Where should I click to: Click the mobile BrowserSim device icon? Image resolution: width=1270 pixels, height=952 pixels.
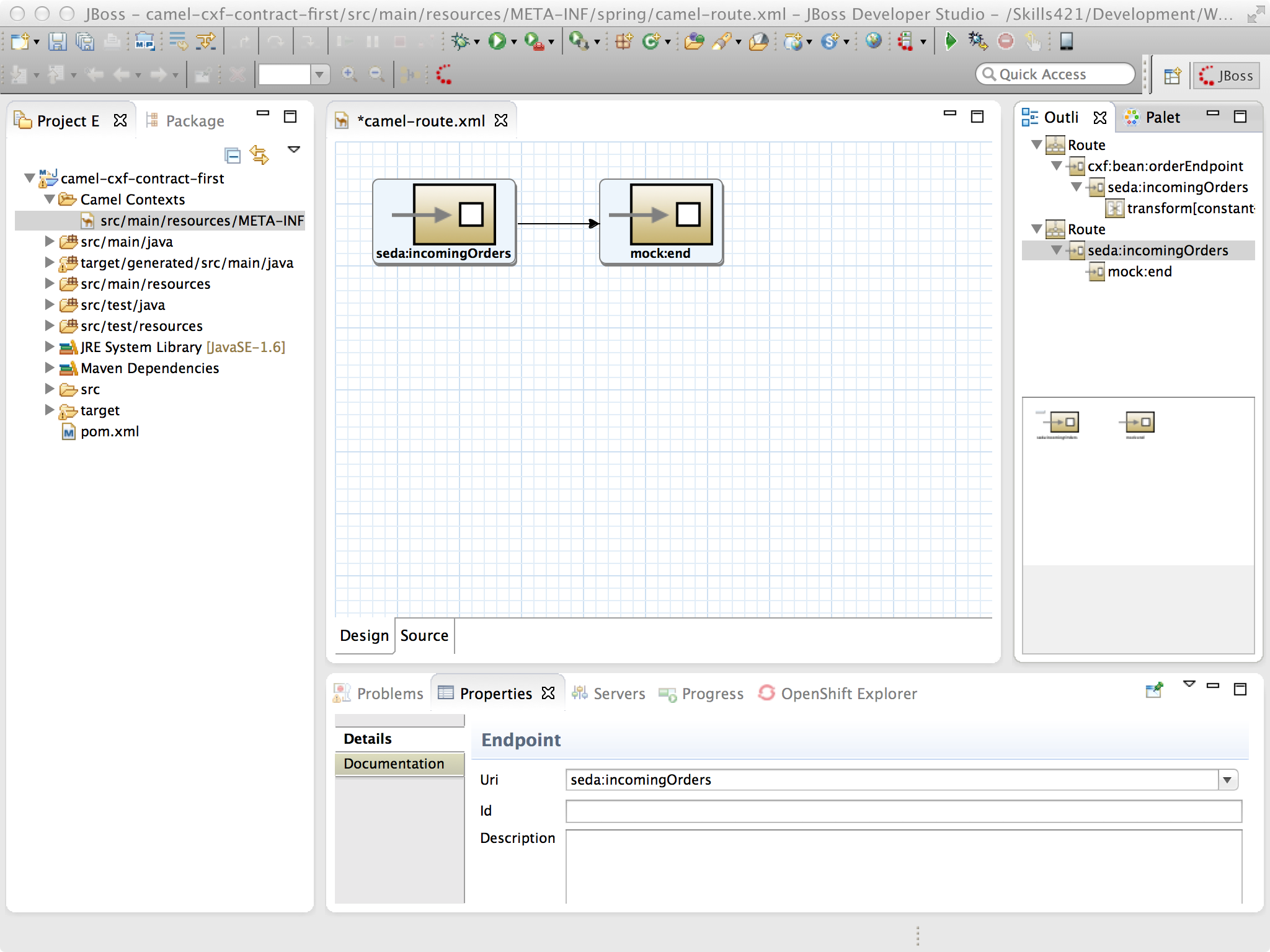tap(1066, 42)
